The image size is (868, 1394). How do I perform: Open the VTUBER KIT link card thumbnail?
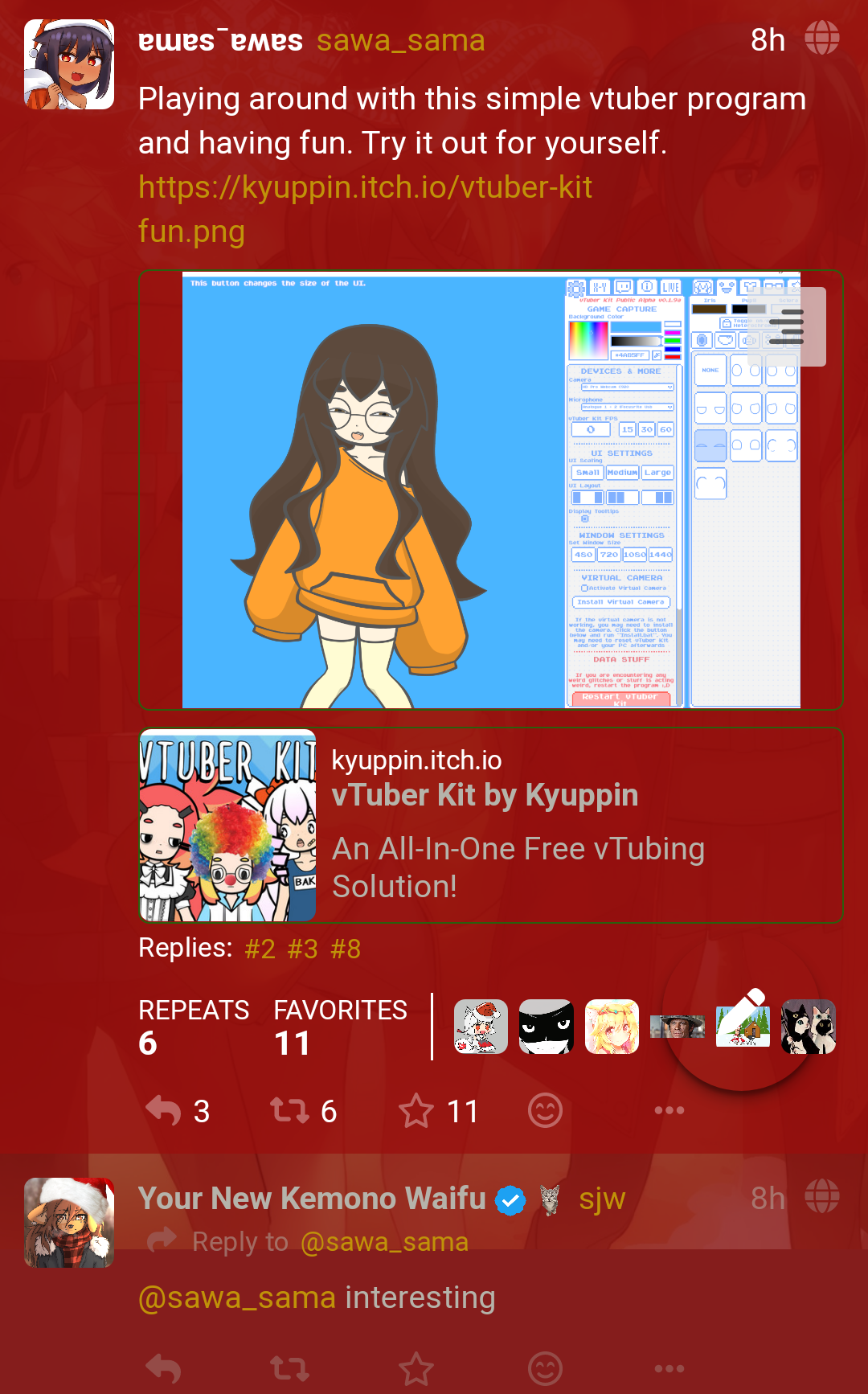pyautogui.click(x=228, y=825)
